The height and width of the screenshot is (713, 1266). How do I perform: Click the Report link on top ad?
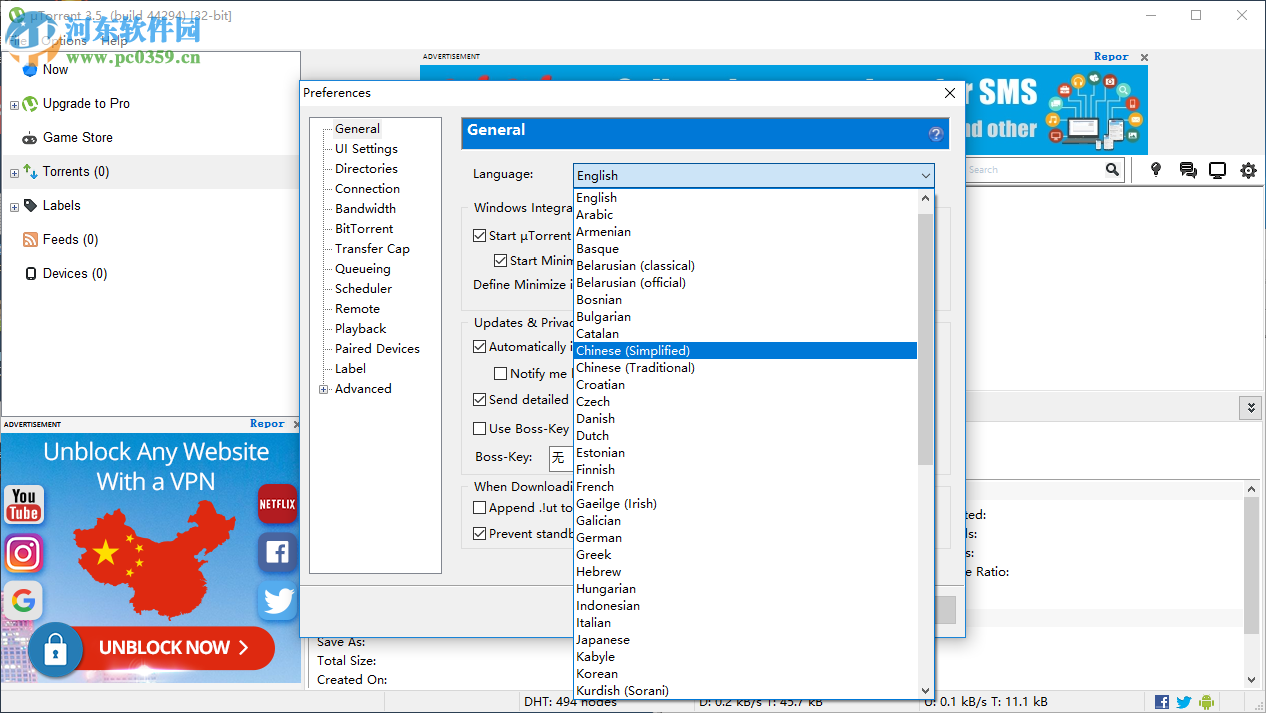[1111, 57]
